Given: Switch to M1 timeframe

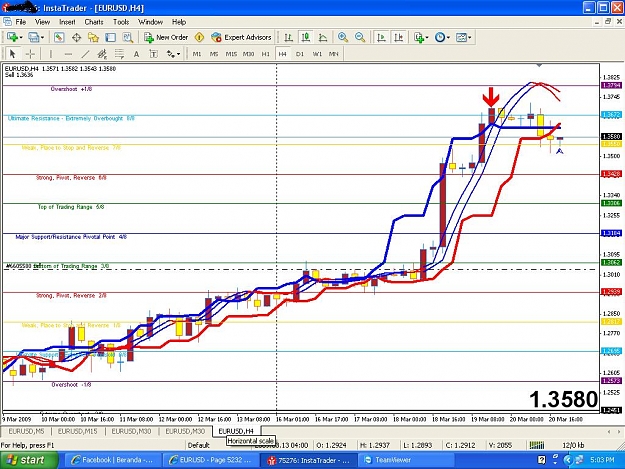Looking at the screenshot, I should pyautogui.click(x=197, y=54).
